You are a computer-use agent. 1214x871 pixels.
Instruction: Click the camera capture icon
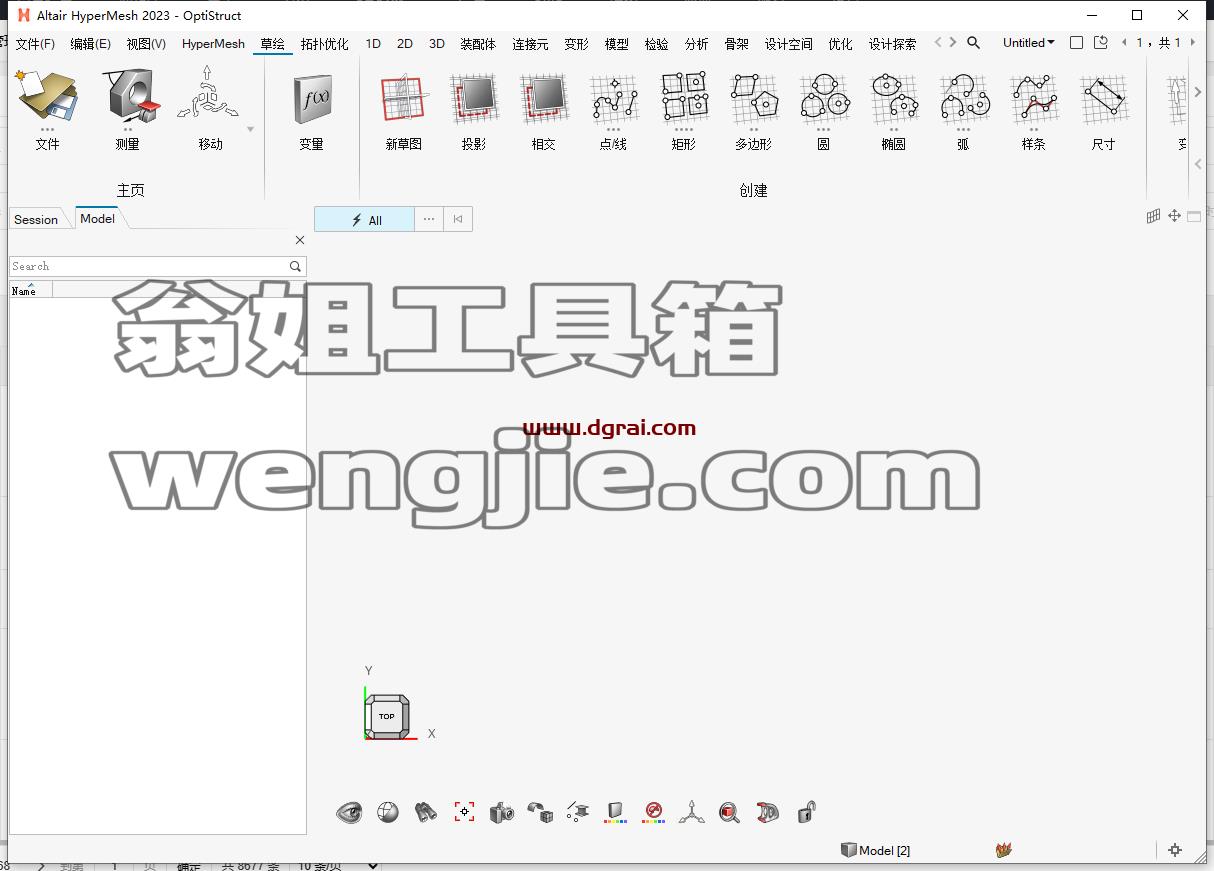tap(502, 812)
